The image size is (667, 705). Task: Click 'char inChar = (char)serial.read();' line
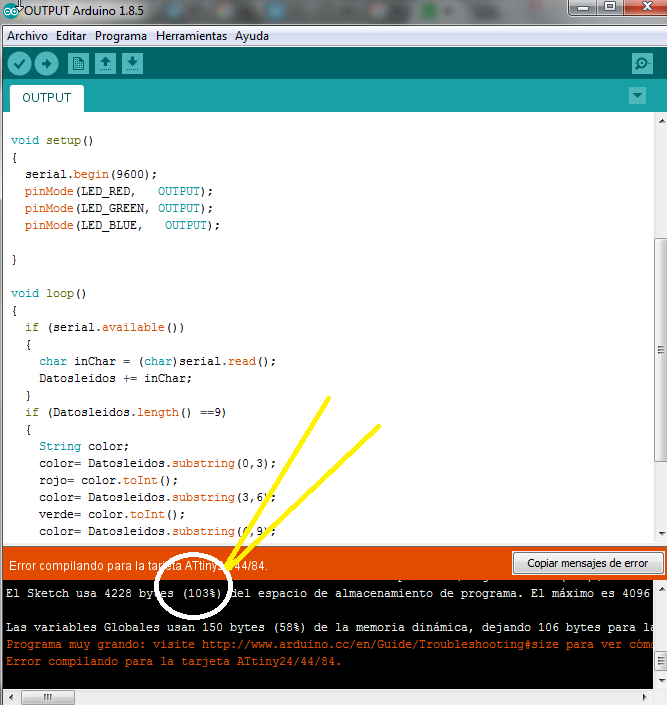pos(157,361)
